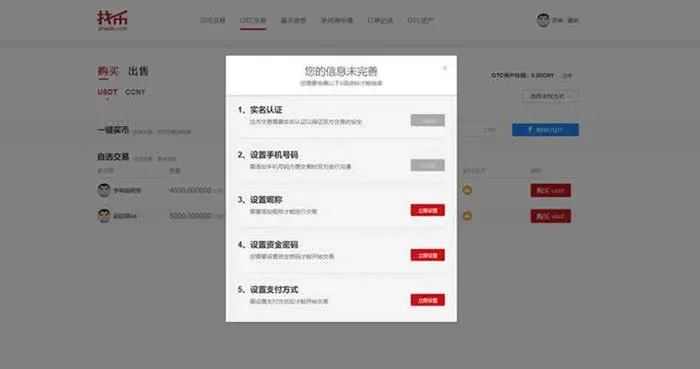Screen dimensions: 700x369
Task: Click the red set-up button for 设置支付方式
Action: click(x=427, y=300)
